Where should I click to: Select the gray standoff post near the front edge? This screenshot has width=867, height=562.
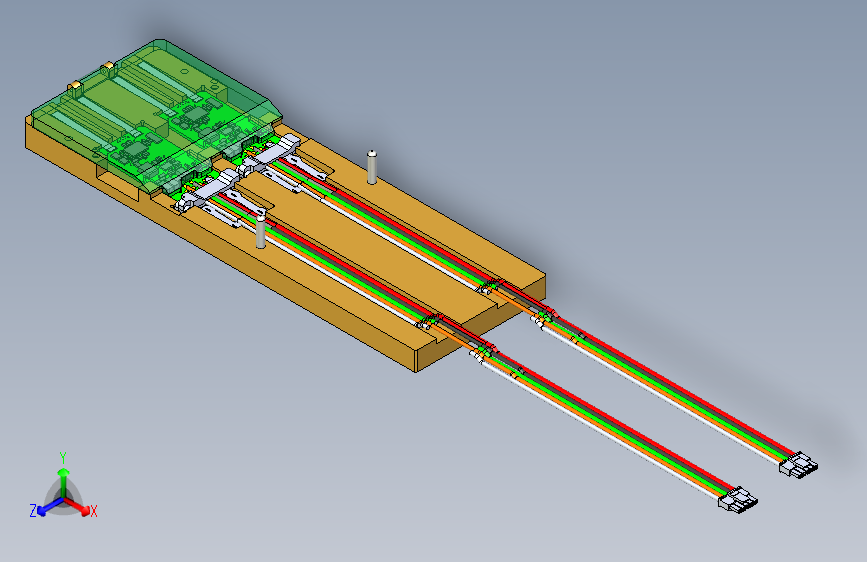click(x=261, y=231)
